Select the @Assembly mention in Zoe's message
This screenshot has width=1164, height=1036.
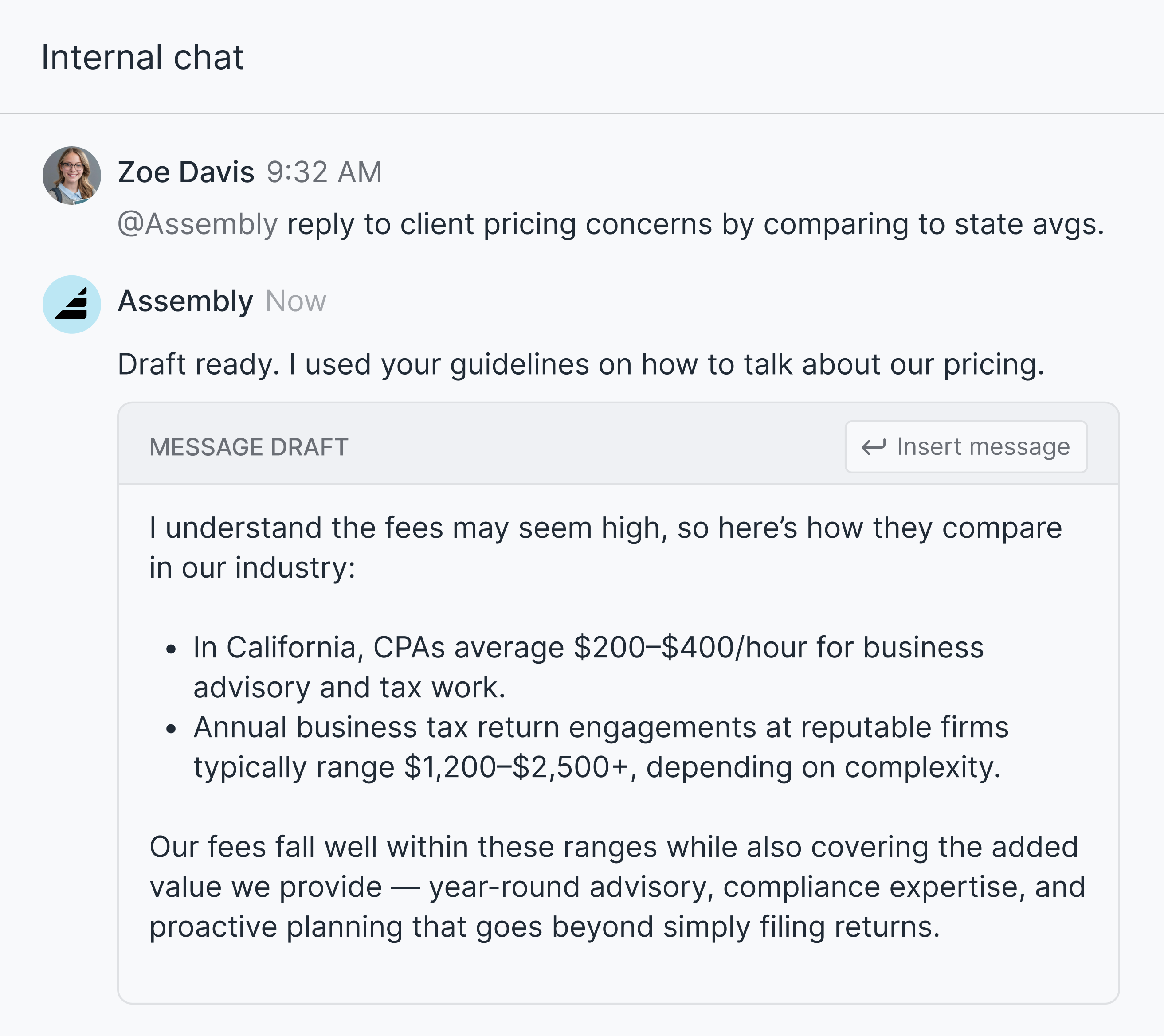(x=198, y=224)
